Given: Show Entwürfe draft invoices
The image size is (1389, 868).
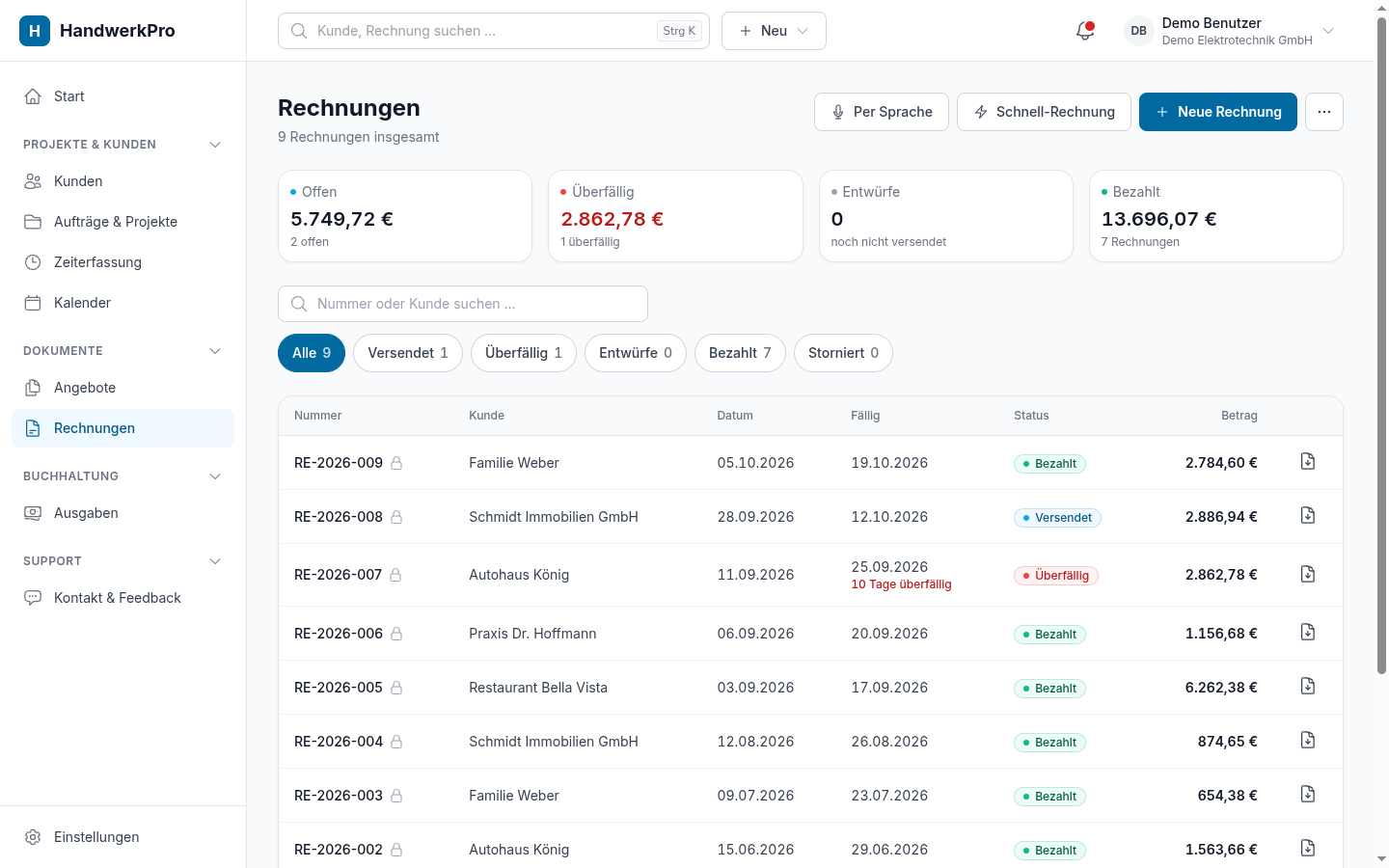Looking at the screenshot, I should pos(636,353).
